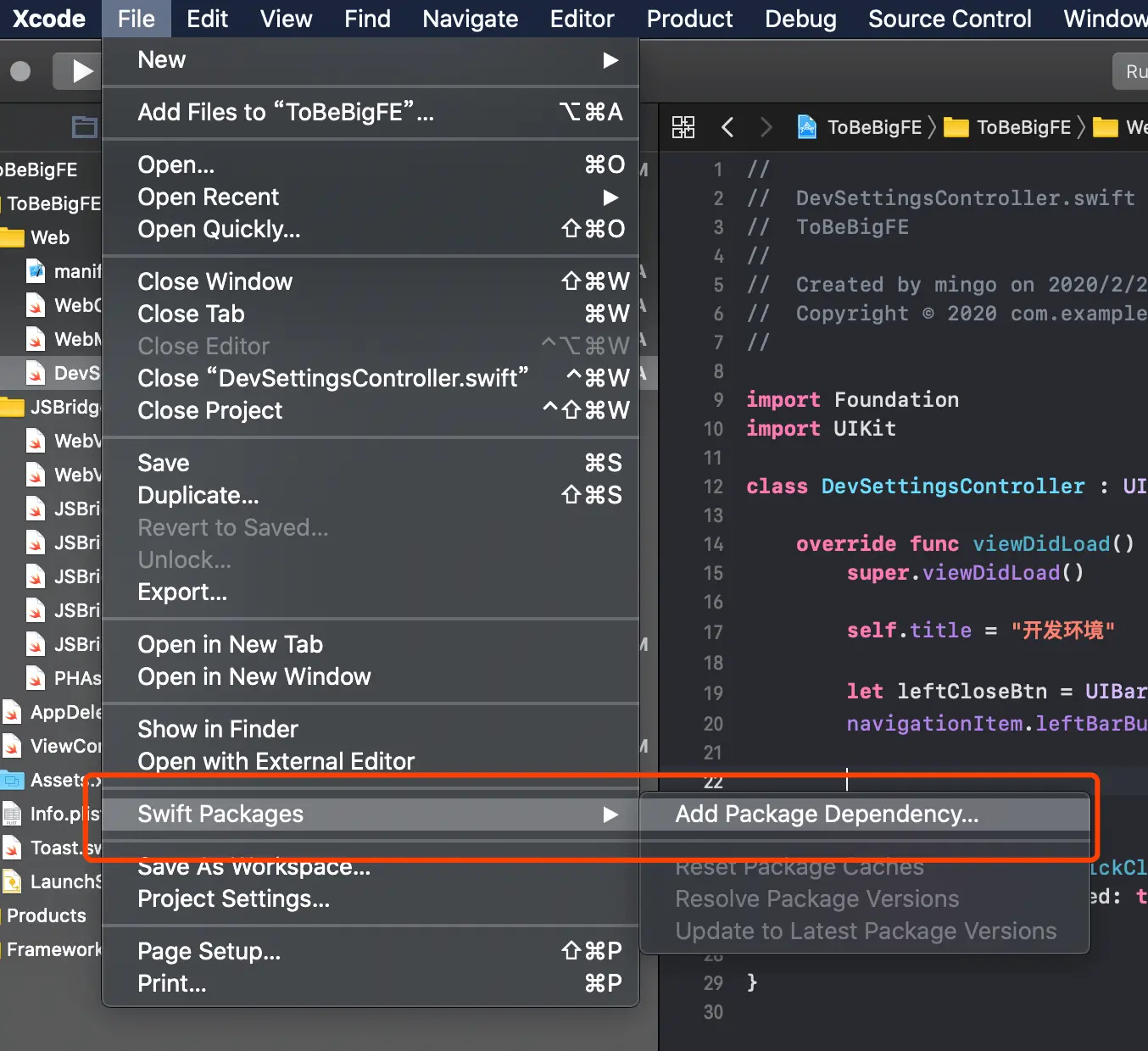Viewport: 1148px width, 1051px height.
Task: Select the PHAs swift file in the navigator
Action: point(63,678)
